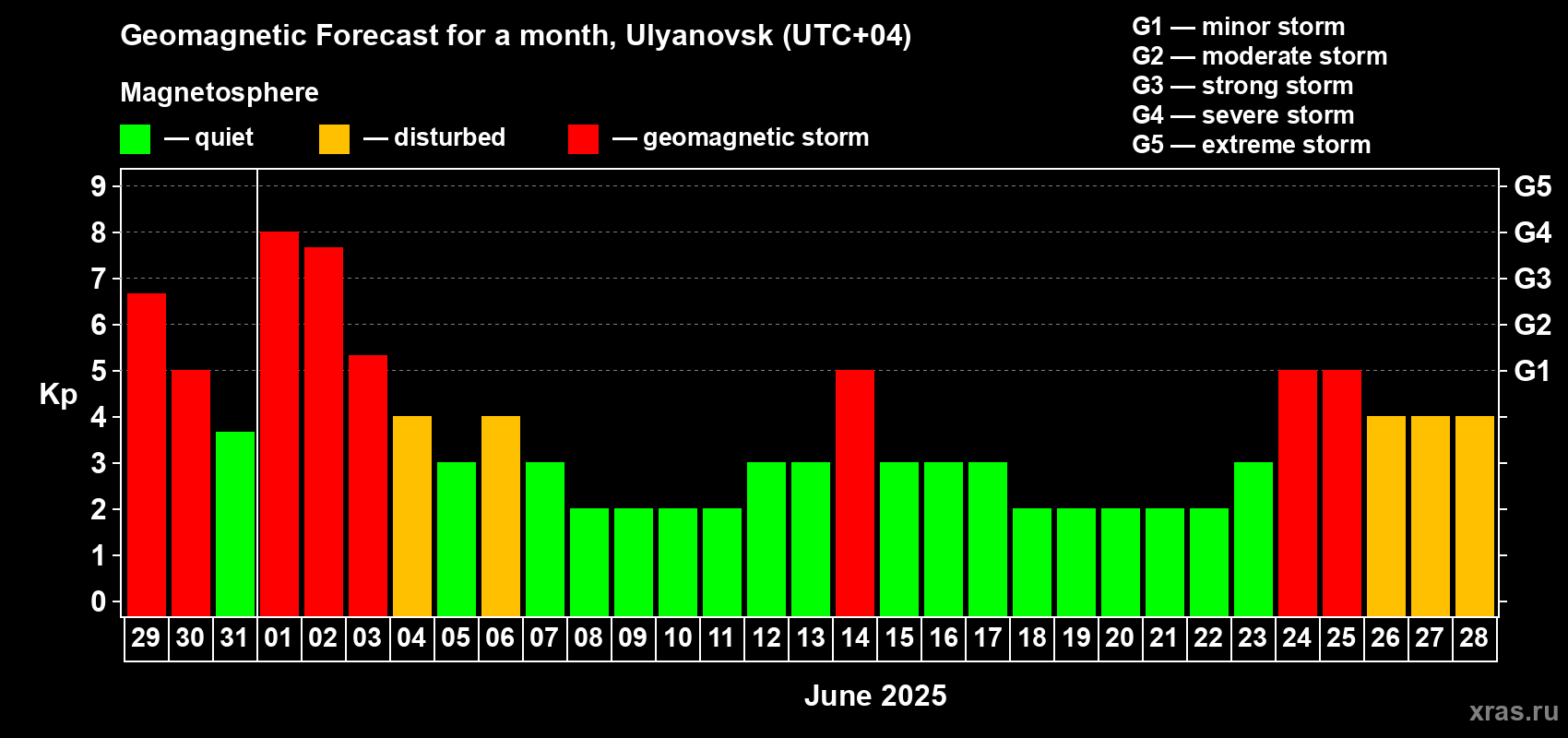
Task: Select the red bar for day 02
Action: tap(324, 432)
